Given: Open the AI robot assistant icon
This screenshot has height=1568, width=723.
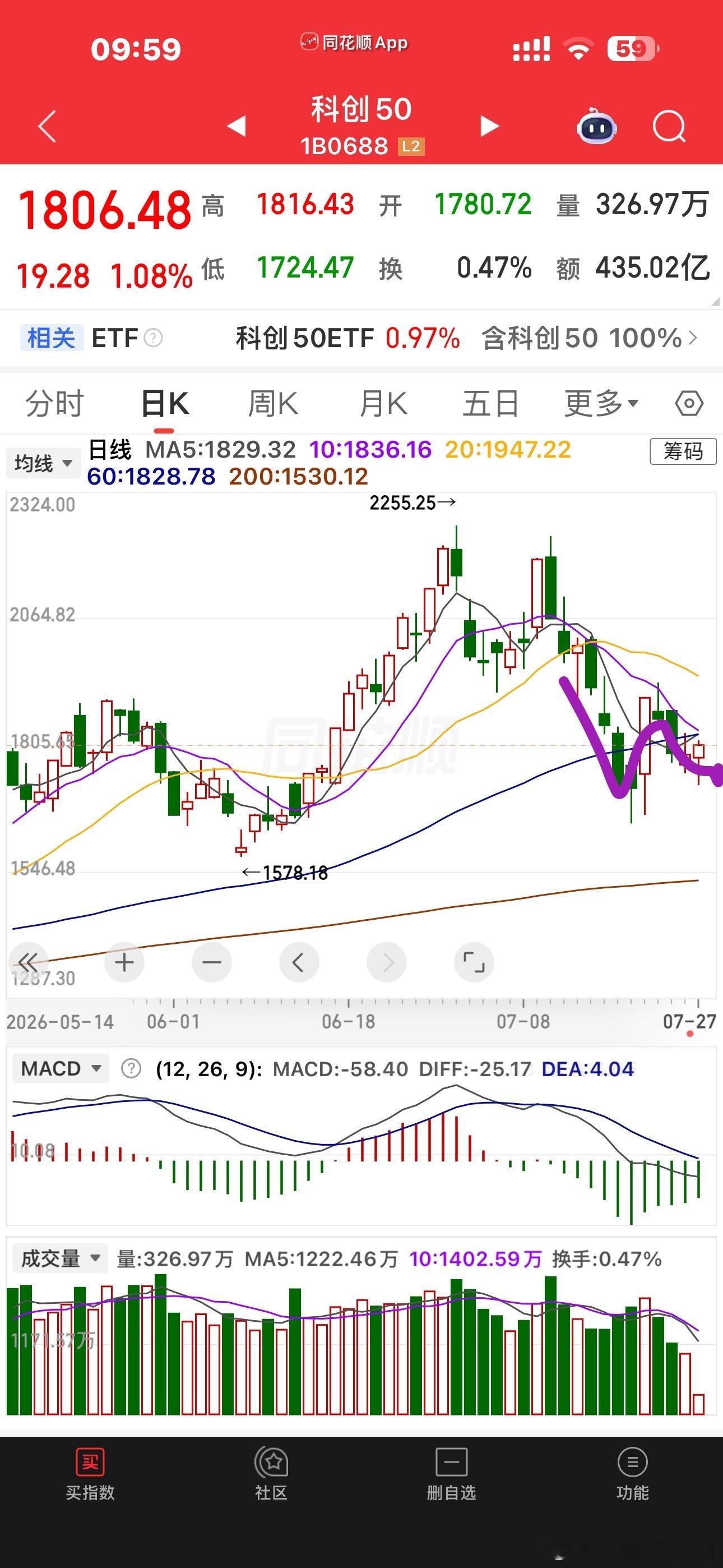Looking at the screenshot, I should 596,126.
